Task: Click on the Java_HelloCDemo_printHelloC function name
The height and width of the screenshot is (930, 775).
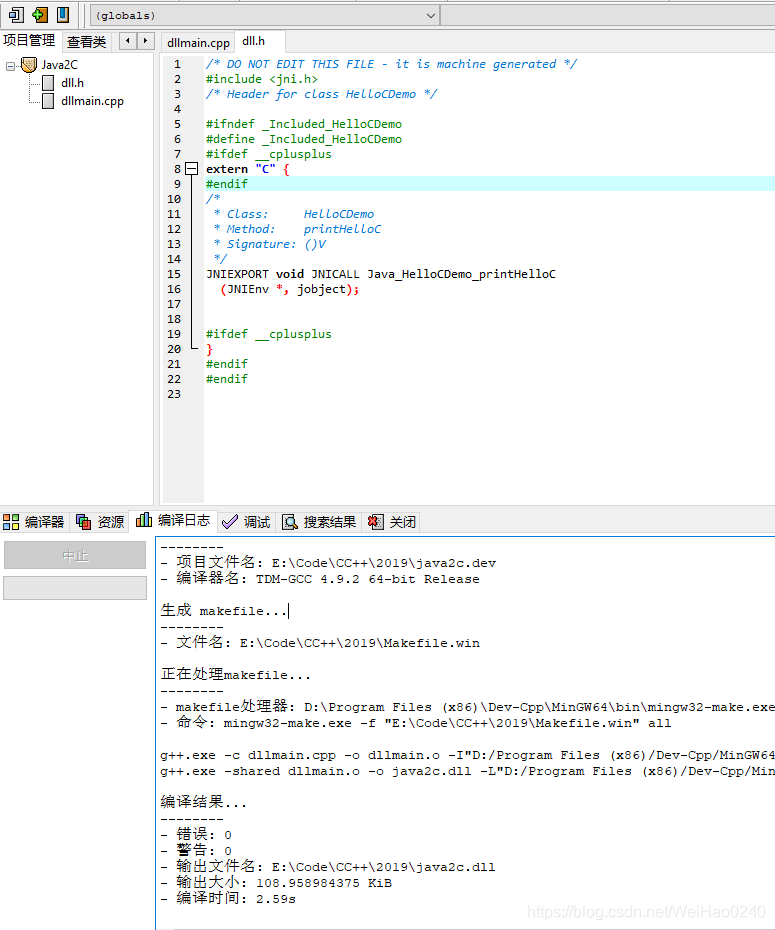Action: 461,274
